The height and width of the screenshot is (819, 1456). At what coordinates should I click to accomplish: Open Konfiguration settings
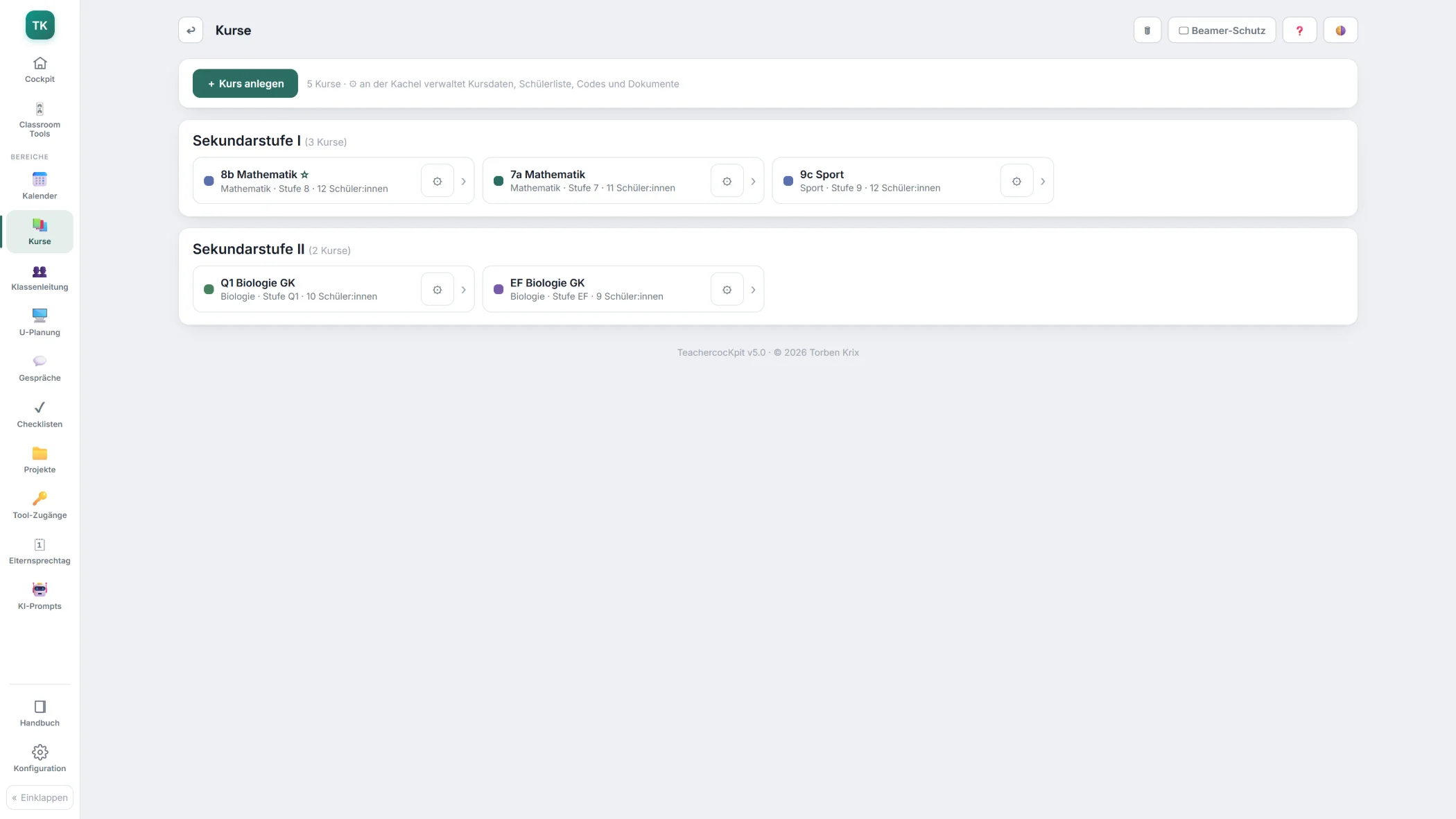coord(40,759)
